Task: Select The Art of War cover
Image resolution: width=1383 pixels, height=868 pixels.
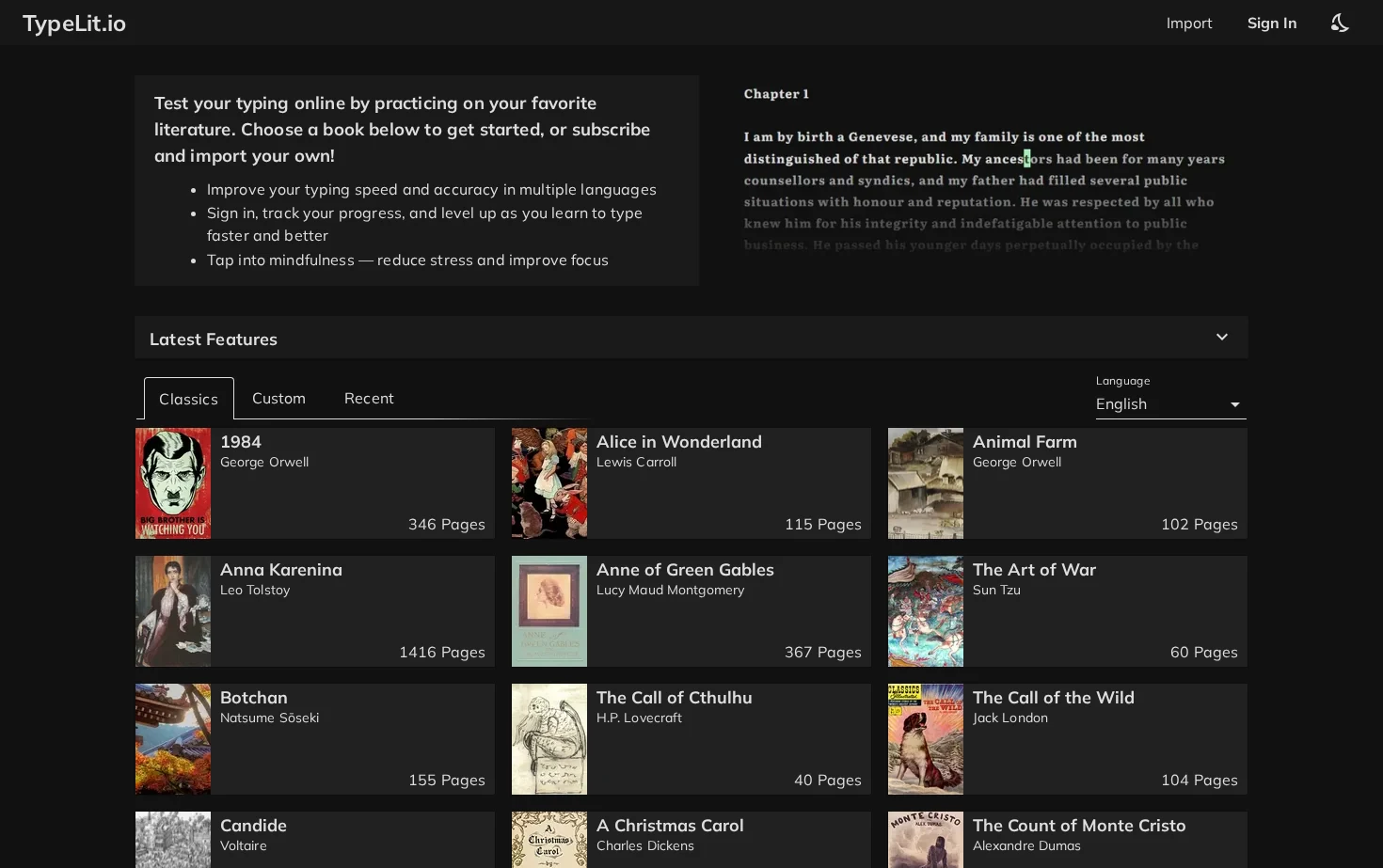Action: point(926,611)
